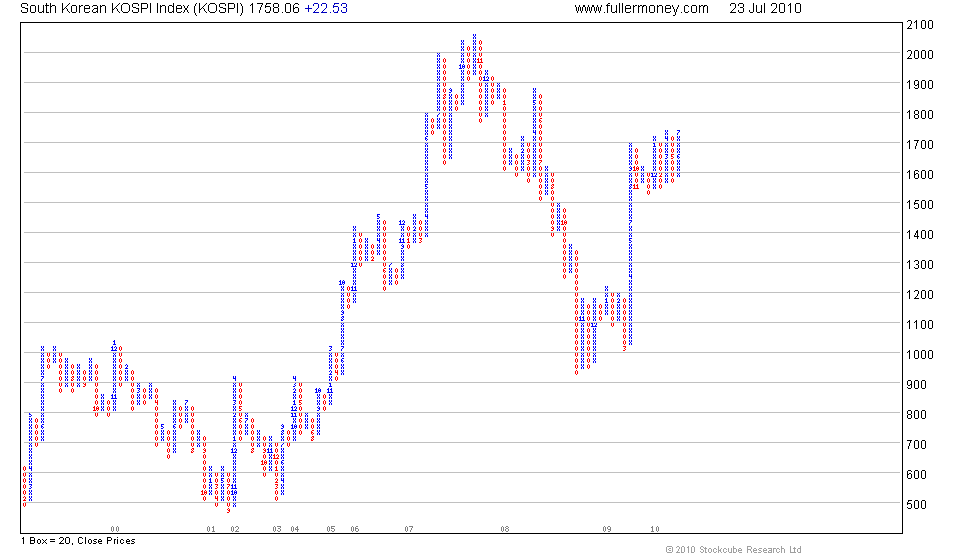Click the 04 year label on time axis
The image size is (980, 560).
295,529
